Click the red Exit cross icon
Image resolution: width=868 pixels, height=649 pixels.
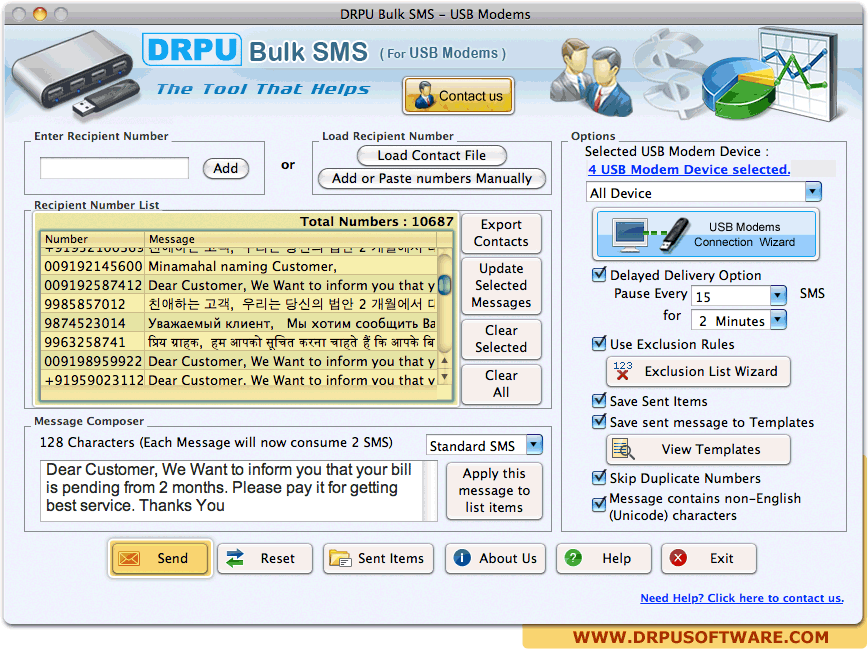point(678,558)
